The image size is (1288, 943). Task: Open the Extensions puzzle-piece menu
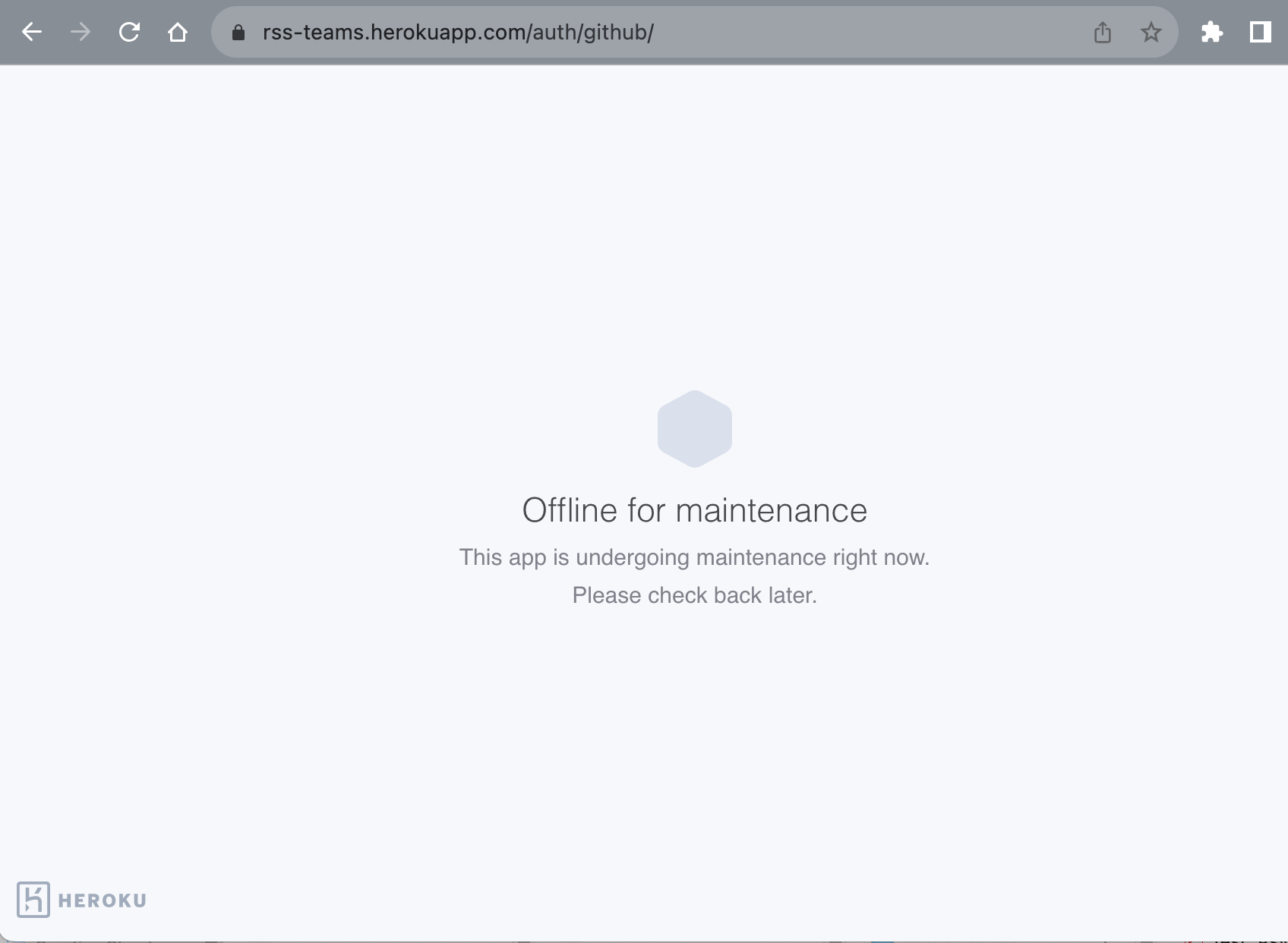point(1211,32)
